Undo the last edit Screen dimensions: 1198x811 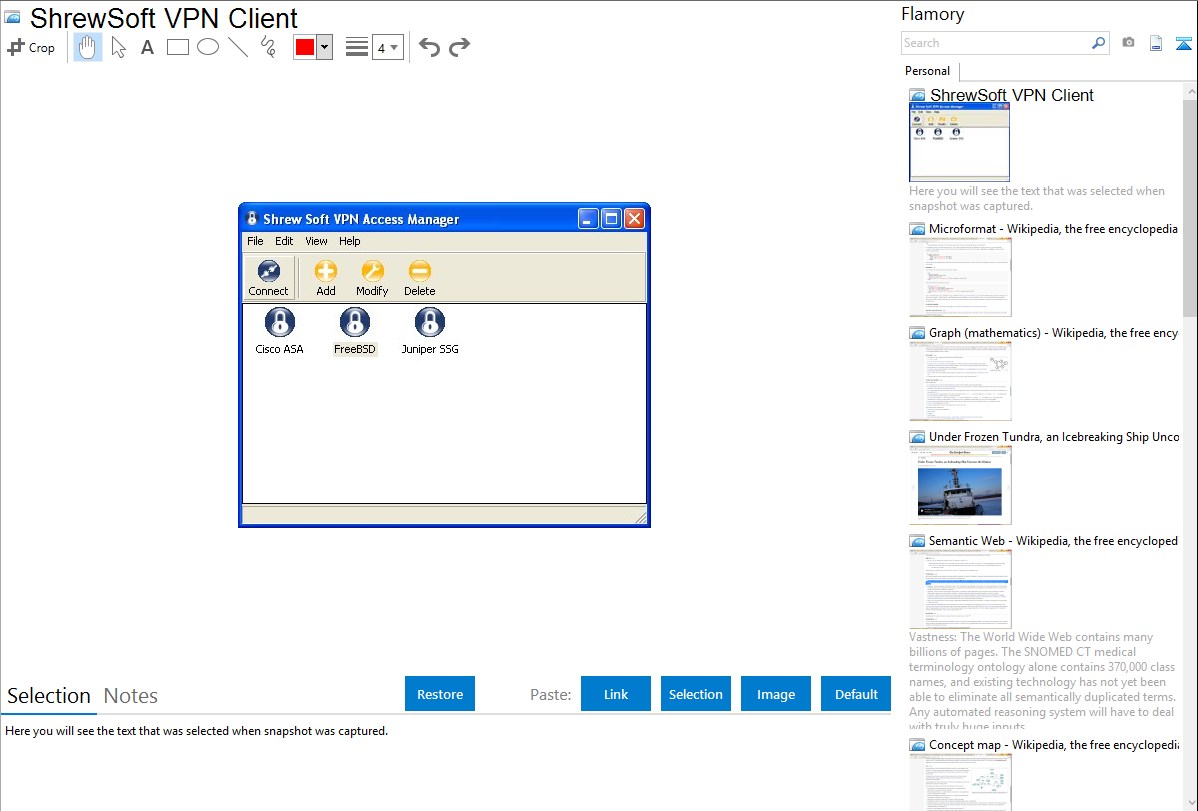pos(429,47)
